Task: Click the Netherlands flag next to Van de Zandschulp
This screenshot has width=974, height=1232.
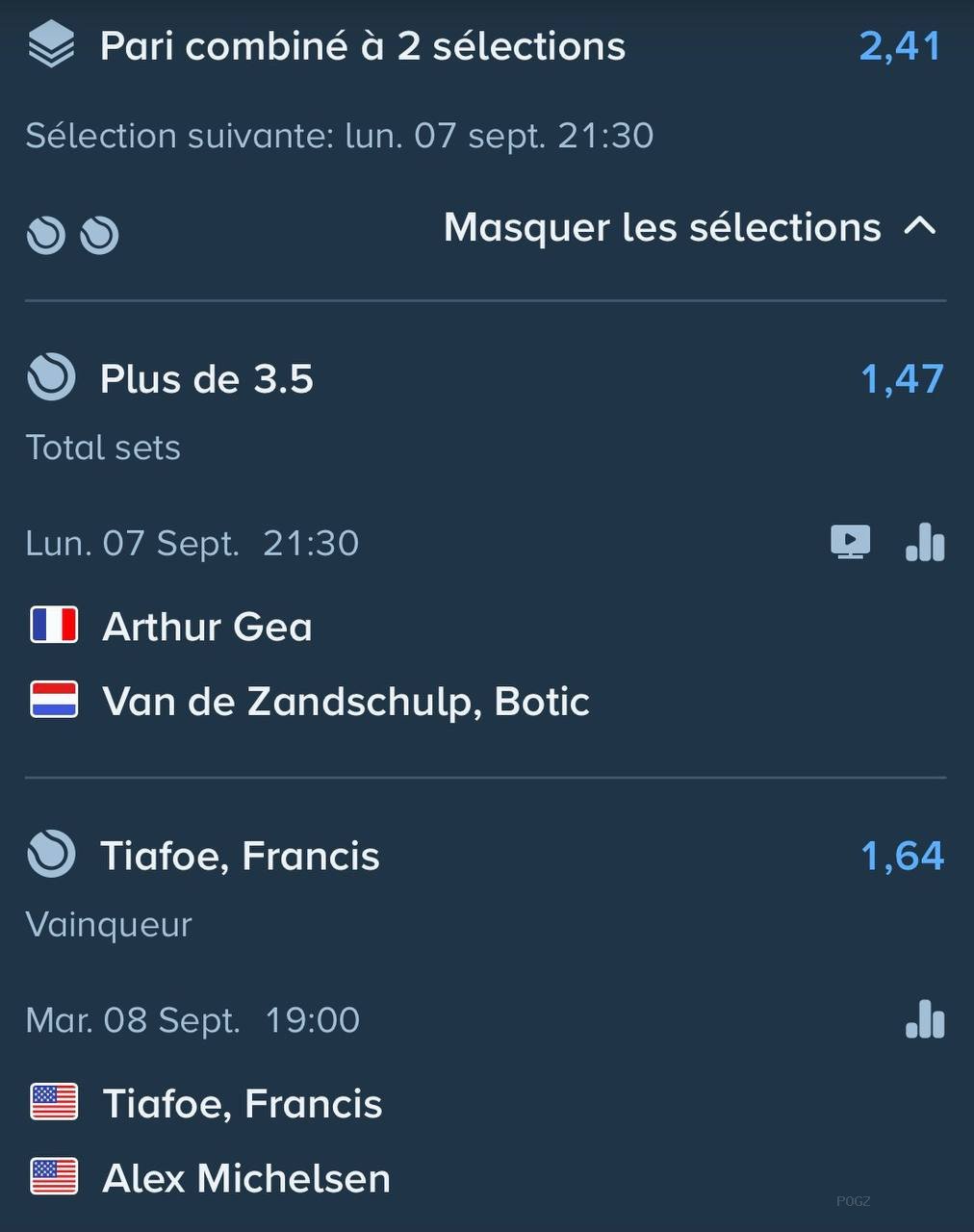Action: (54, 700)
